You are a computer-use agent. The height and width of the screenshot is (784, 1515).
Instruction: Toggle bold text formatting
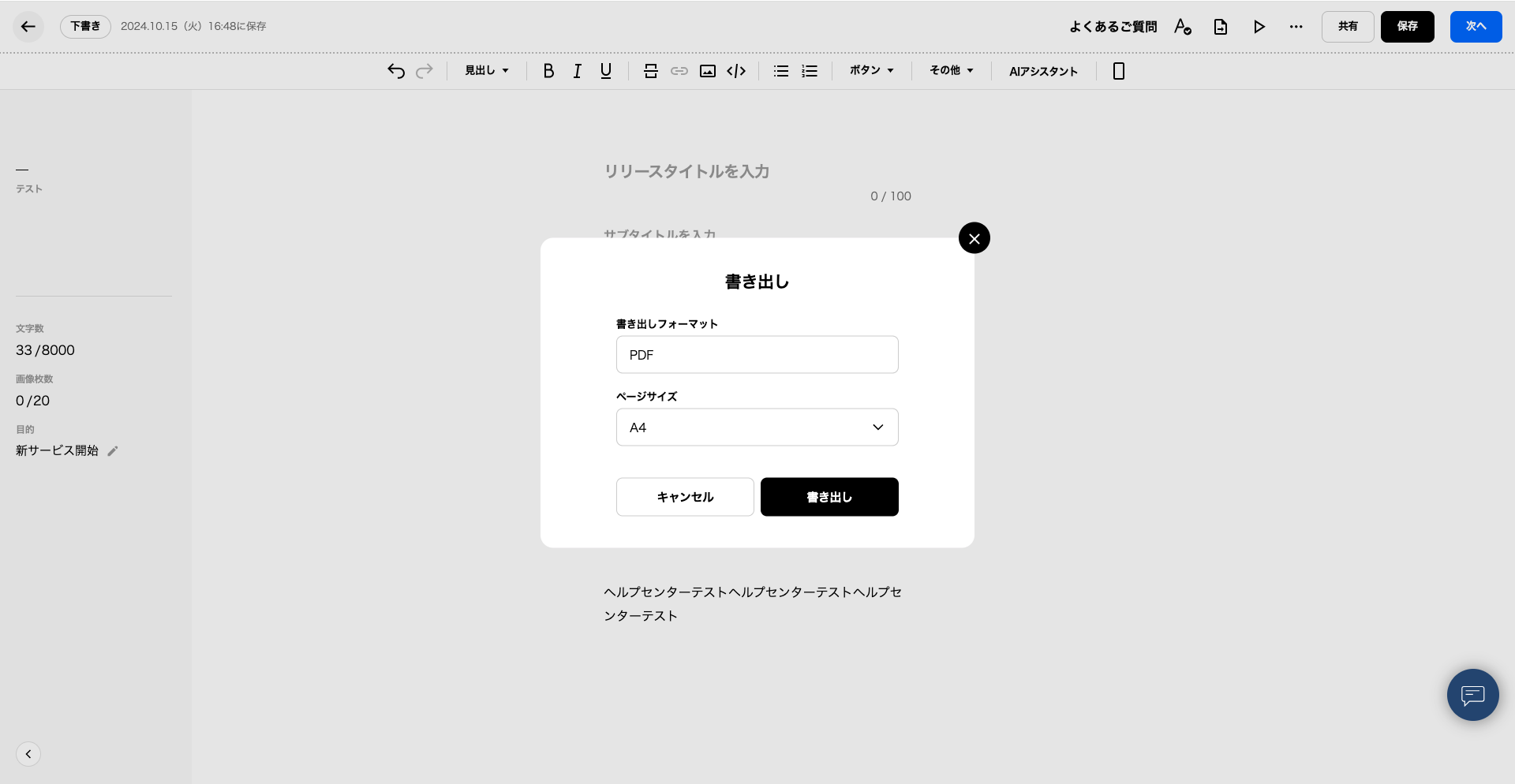click(x=548, y=71)
